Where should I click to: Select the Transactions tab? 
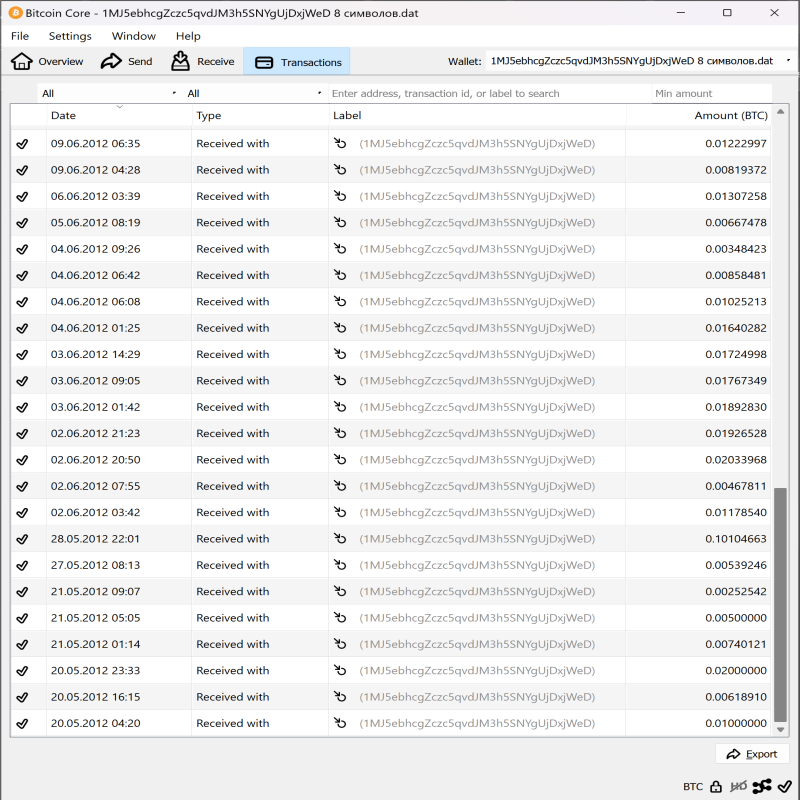297,62
